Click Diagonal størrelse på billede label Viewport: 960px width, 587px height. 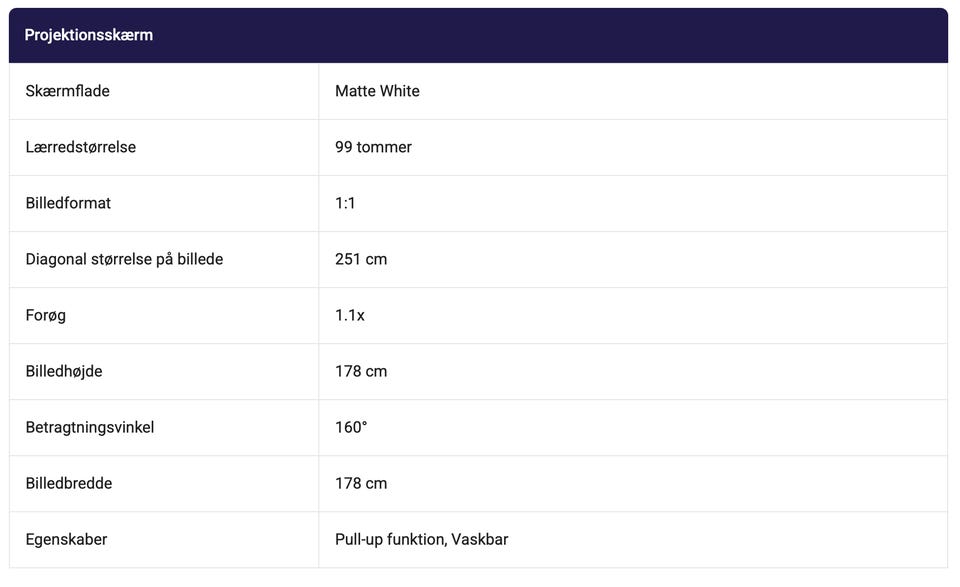tap(124, 259)
